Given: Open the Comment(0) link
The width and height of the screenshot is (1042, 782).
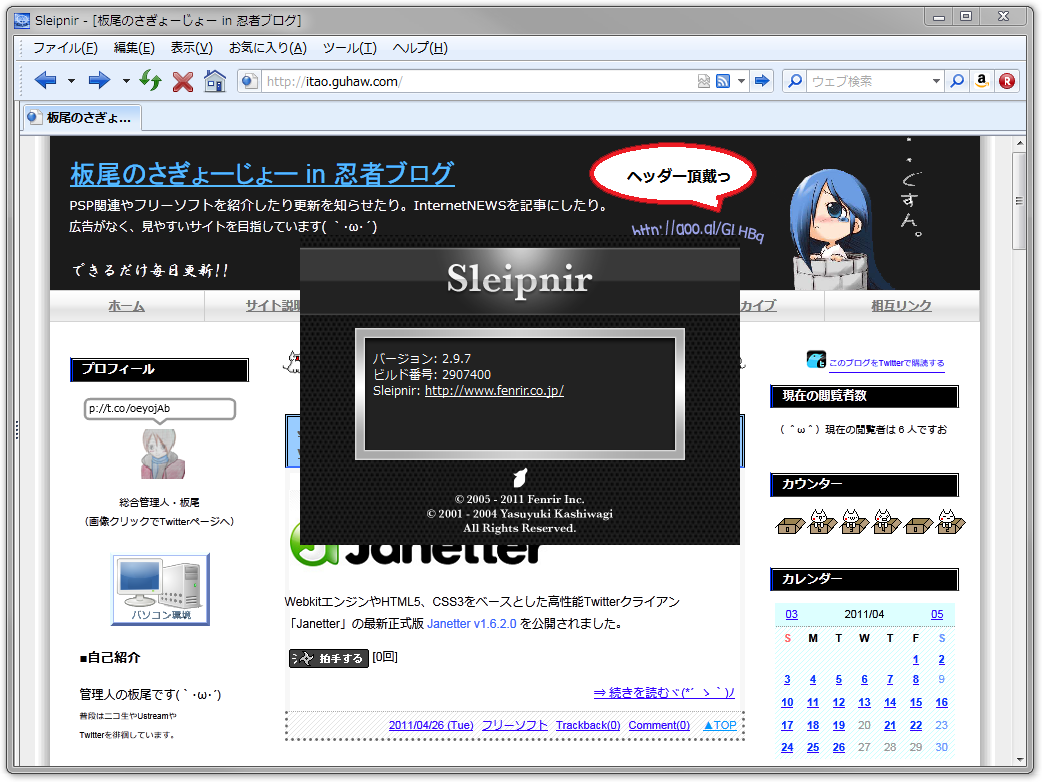Looking at the screenshot, I should click(659, 725).
